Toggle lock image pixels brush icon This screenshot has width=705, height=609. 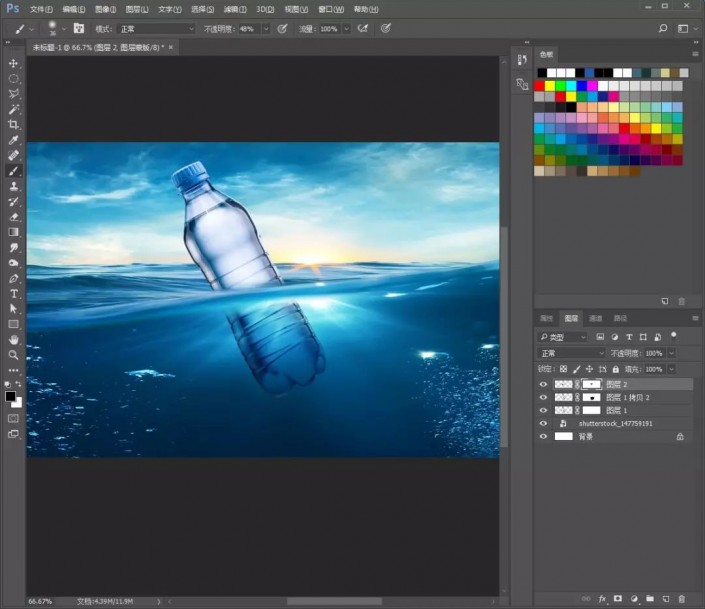[x=576, y=369]
